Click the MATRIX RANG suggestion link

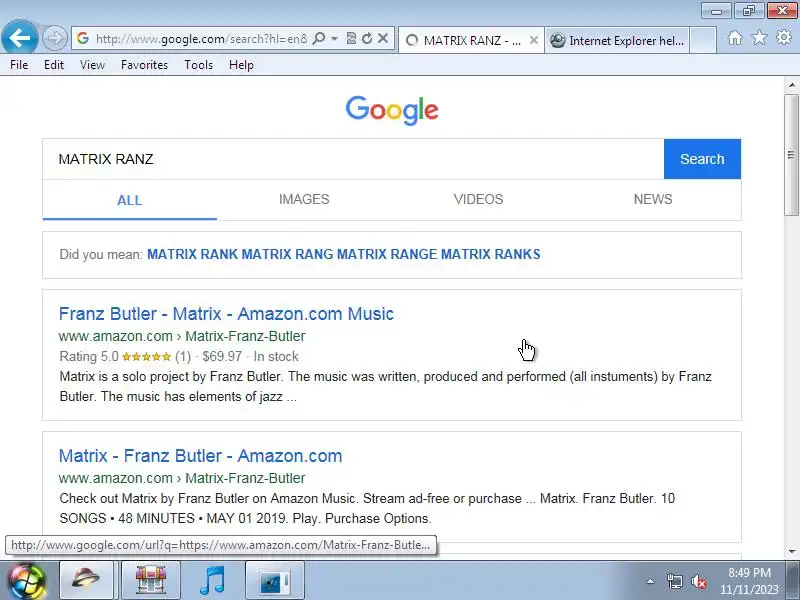pos(287,254)
